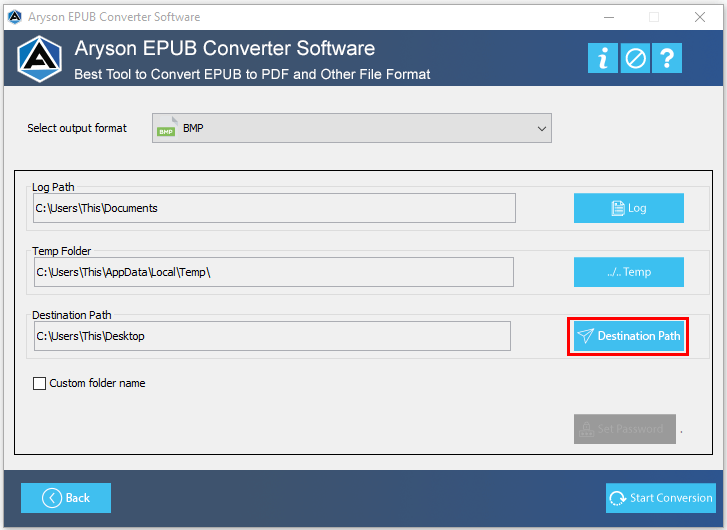The image size is (727, 530).
Task: Click the 'Destination Path' group label
Action: coord(72,315)
